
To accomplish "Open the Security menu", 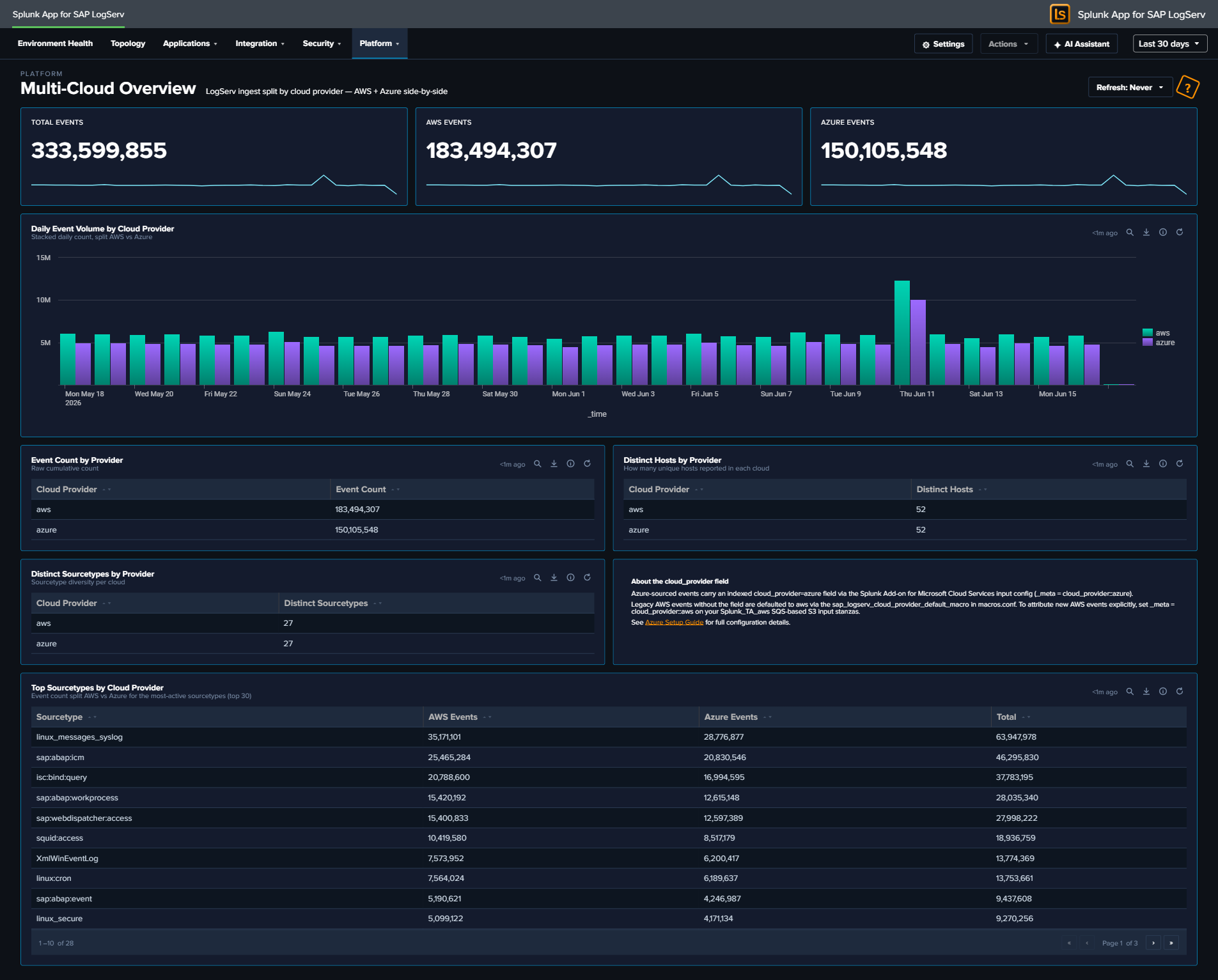I will 322,43.
